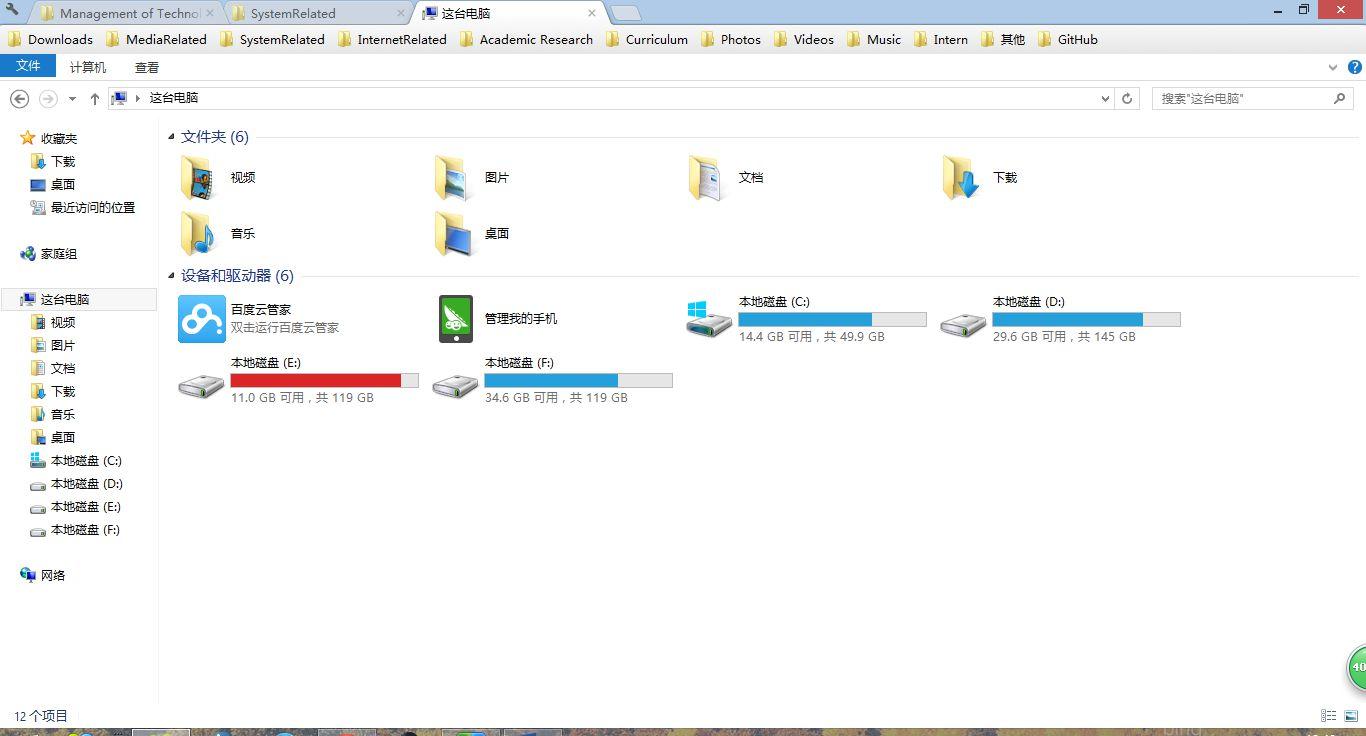Open the Music bookmark
Viewport: 1366px width, 736px height.
pyautogui.click(x=873, y=39)
